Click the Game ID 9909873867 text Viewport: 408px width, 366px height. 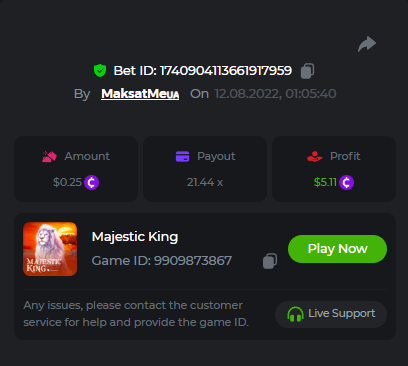coord(162,261)
